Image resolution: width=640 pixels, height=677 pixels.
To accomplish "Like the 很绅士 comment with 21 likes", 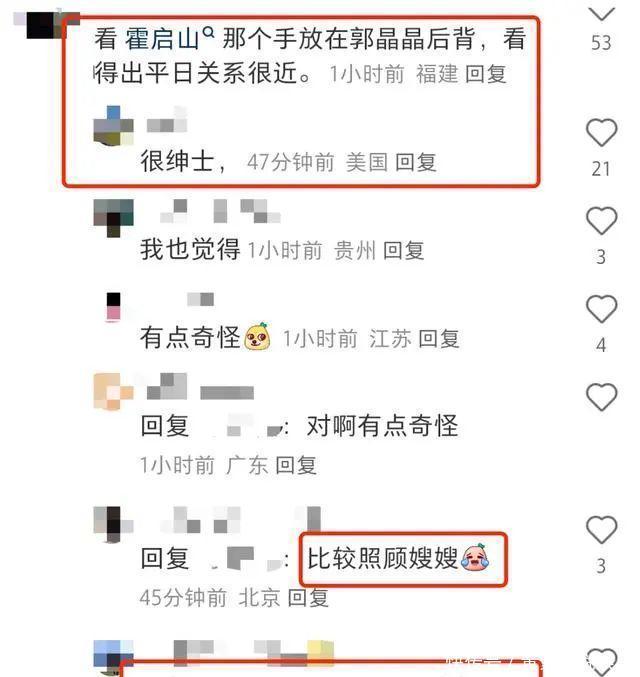I will click(x=601, y=133).
